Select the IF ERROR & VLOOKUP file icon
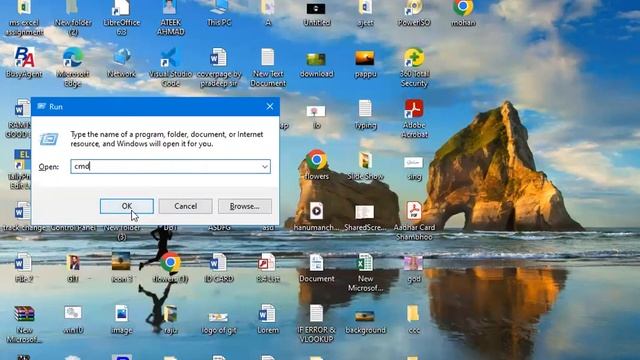The height and width of the screenshot is (360, 640). (x=316, y=324)
